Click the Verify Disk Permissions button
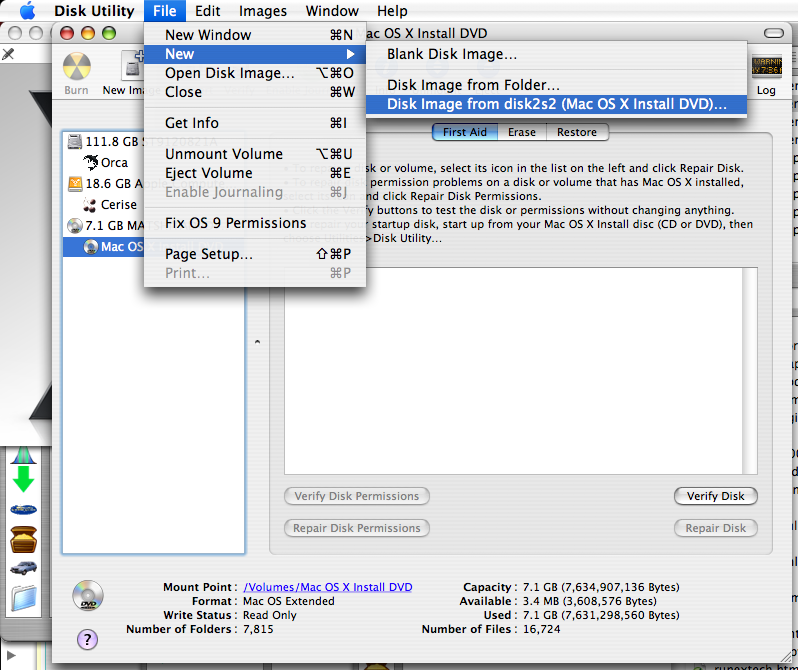 pos(357,496)
